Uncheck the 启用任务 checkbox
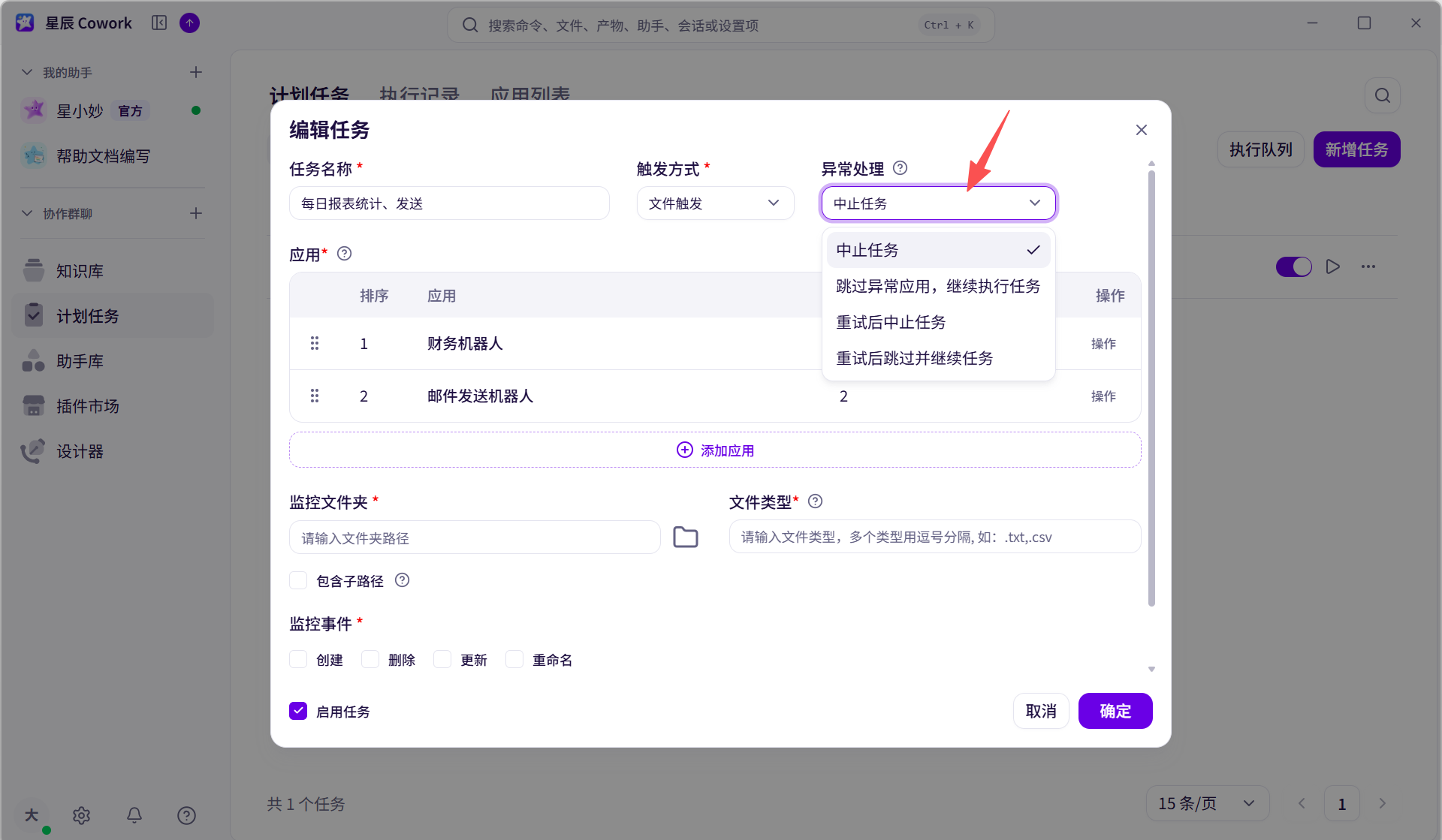The height and width of the screenshot is (840, 1442). point(298,711)
